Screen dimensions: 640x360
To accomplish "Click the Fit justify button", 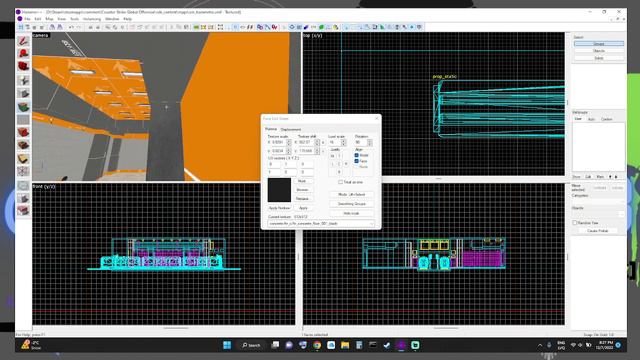I will [332, 156].
